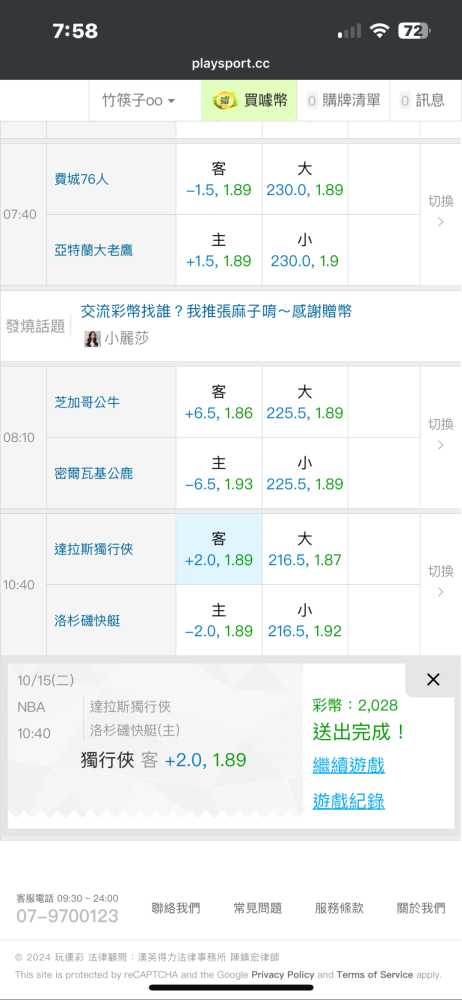Select 小 225.5 under for Bucks game
Screen dimensions: 462x1000
pyautogui.click(x=305, y=473)
